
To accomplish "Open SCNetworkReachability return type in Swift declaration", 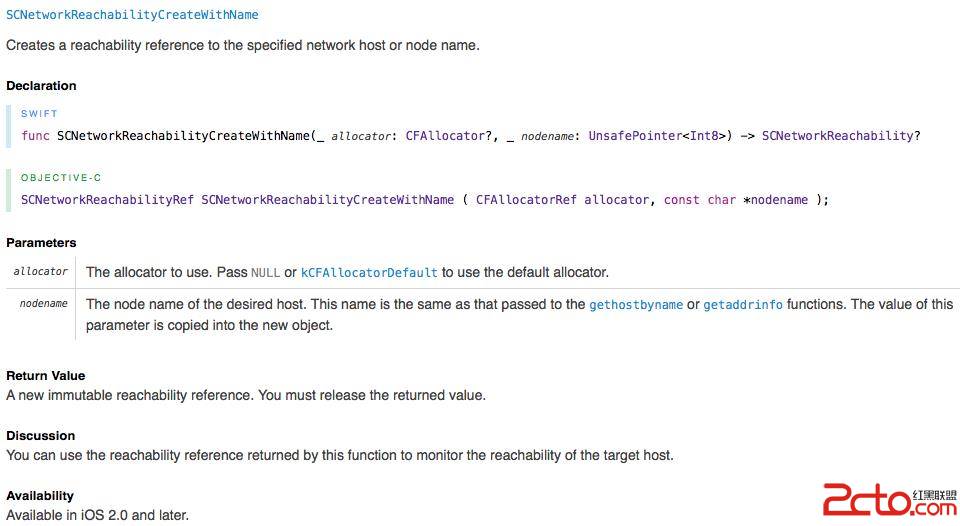I will [x=837, y=136].
